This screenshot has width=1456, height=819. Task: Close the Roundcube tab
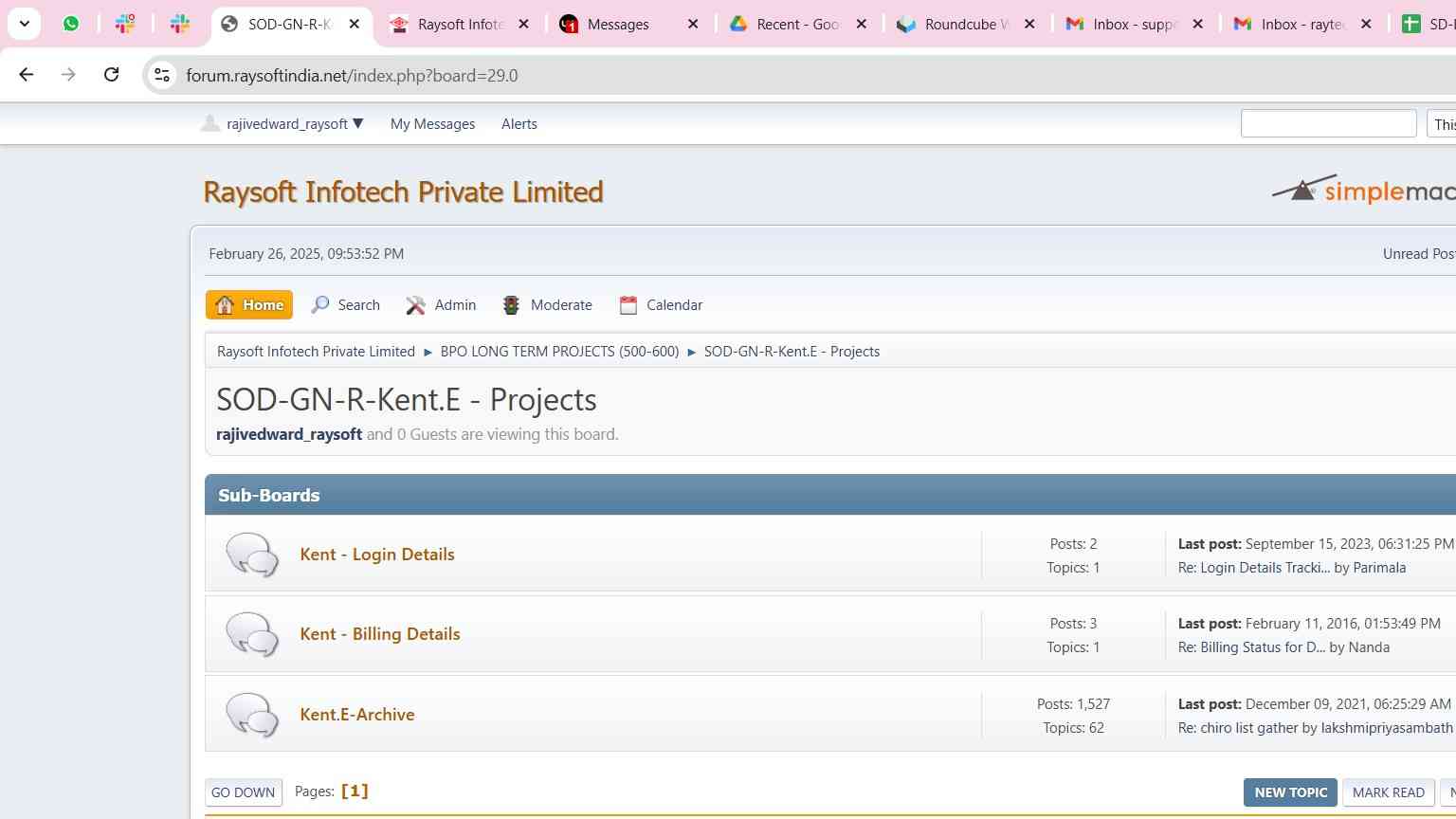pyautogui.click(x=1029, y=24)
